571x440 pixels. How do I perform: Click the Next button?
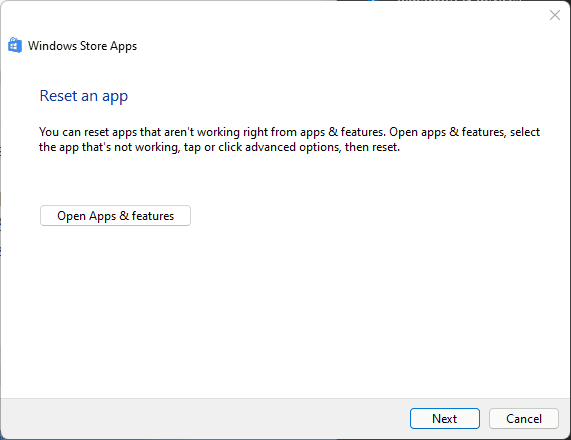click(x=445, y=419)
